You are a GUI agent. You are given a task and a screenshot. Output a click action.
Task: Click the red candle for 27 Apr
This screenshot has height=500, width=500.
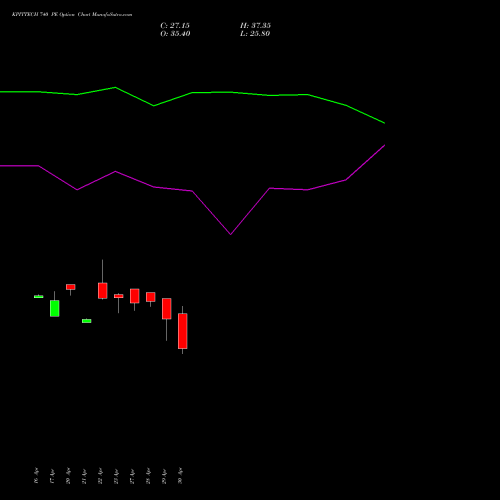(x=135, y=296)
